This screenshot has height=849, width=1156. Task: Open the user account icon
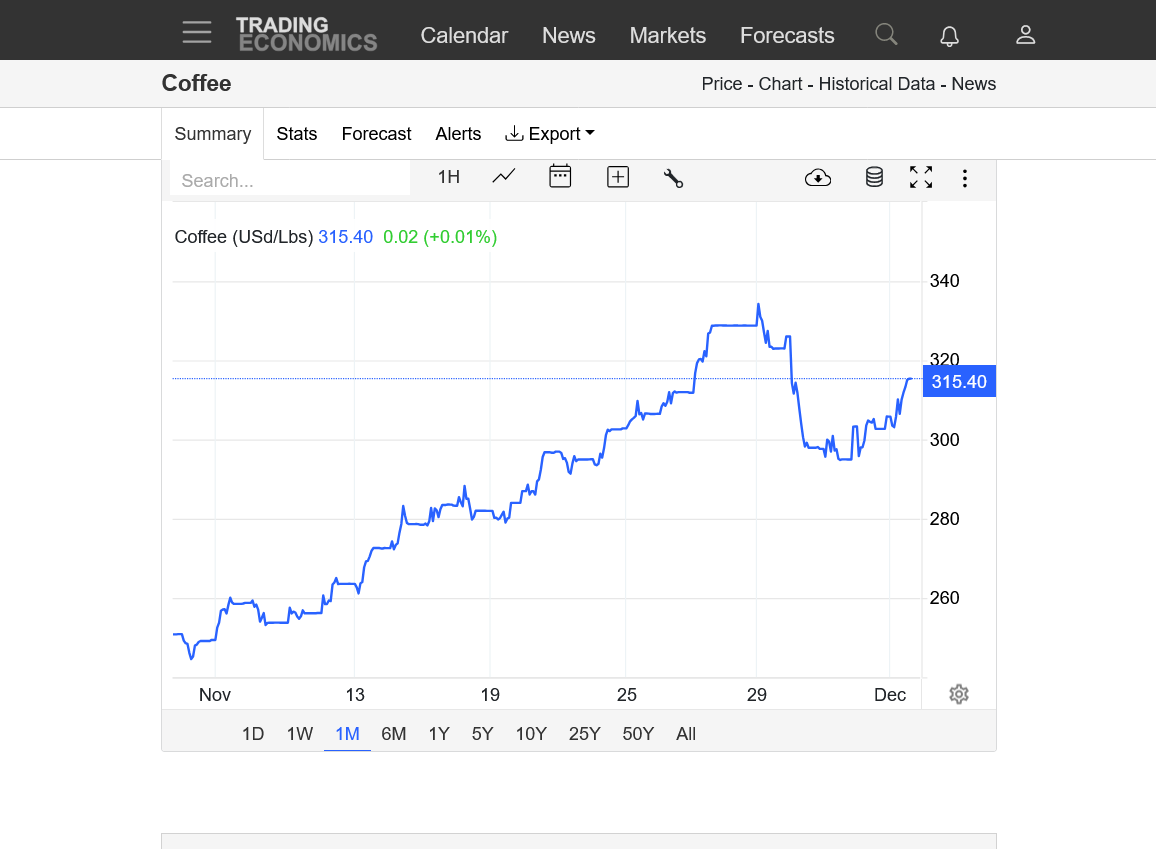tap(1025, 35)
